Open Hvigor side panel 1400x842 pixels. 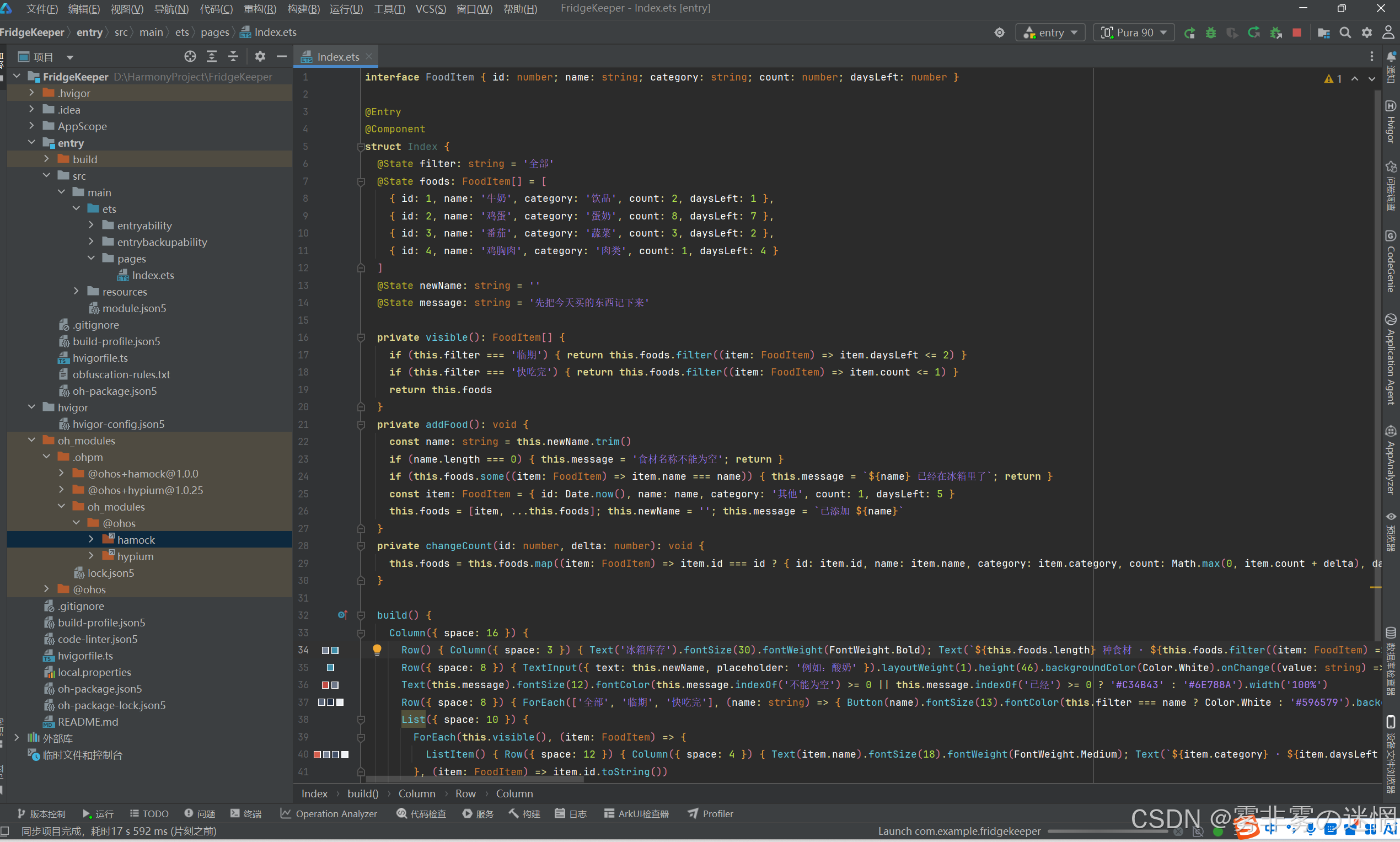1391,121
